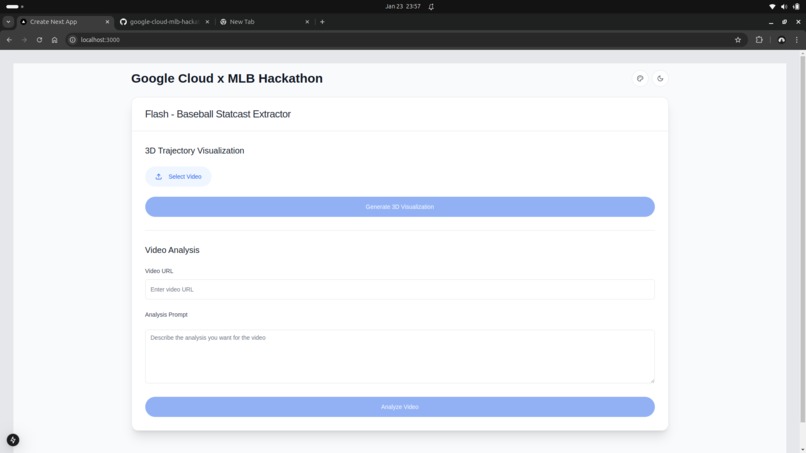The height and width of the screenshot is (453, 806).
Task: Go forward in browser history
Action: click(24, 40)
